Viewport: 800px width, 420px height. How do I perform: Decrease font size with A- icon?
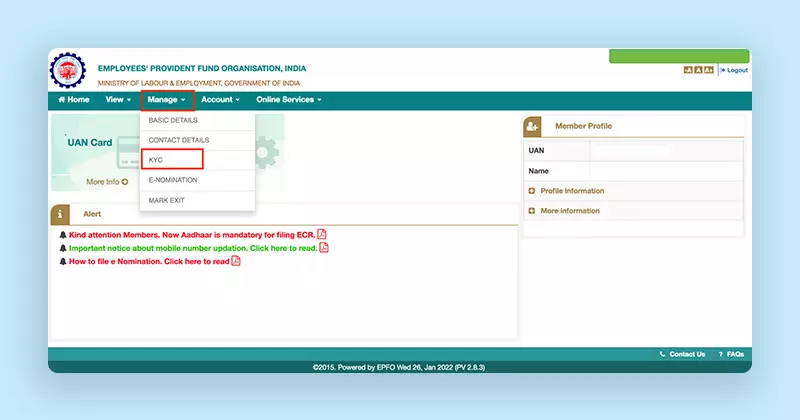coord(687,70)
